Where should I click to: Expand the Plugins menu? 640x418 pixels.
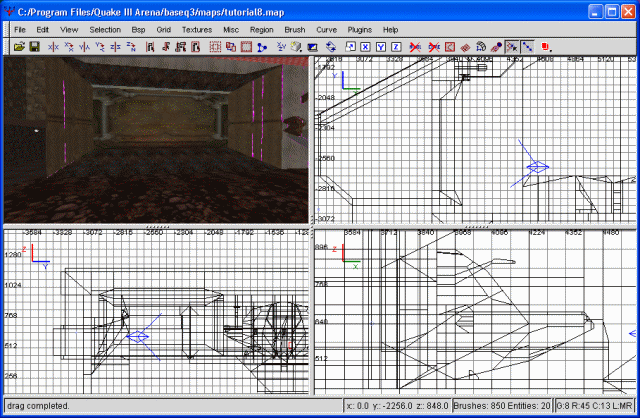(360, 30)
